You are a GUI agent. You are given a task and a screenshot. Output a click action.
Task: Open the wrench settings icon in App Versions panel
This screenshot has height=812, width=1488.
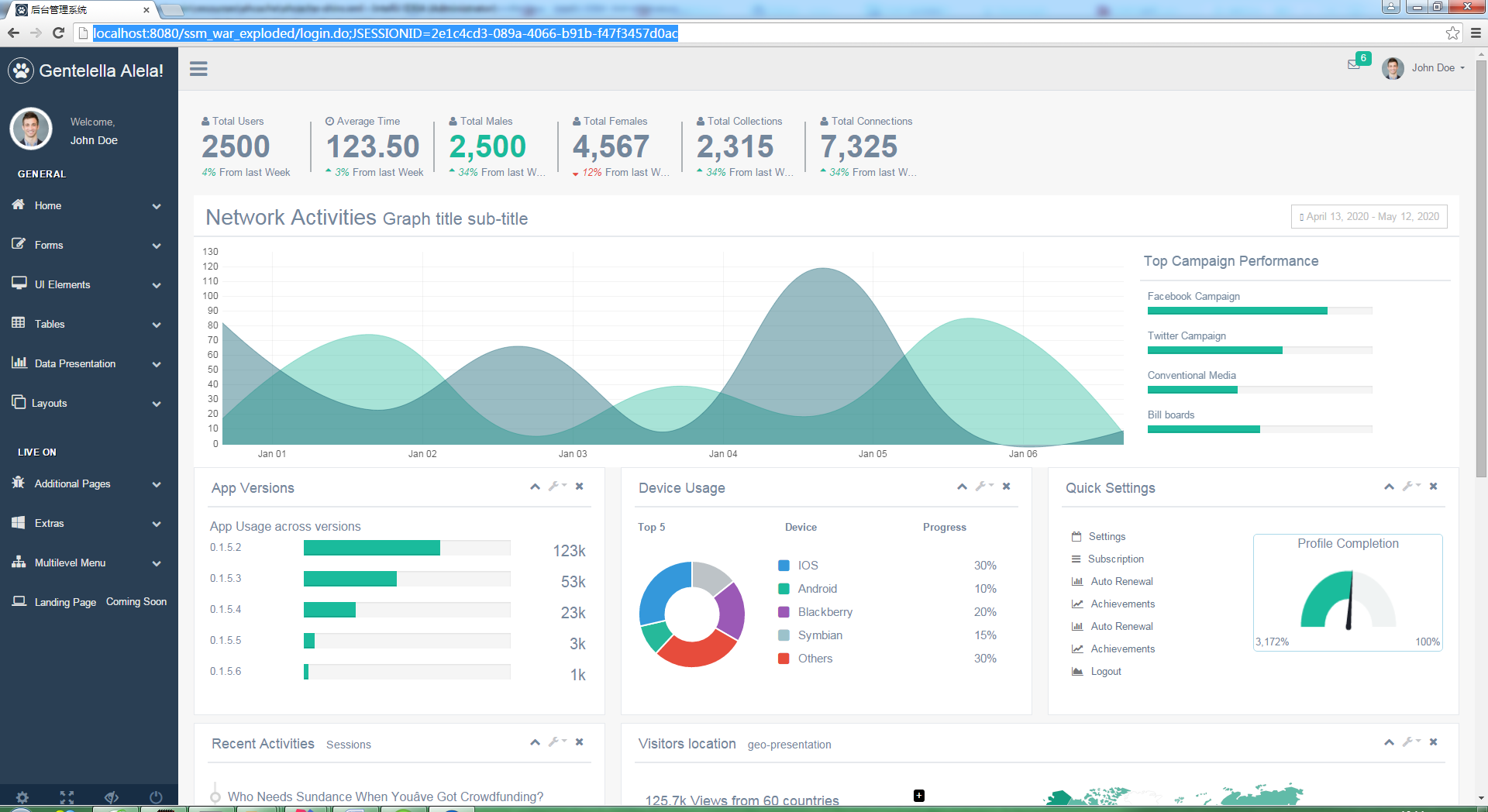557,487
